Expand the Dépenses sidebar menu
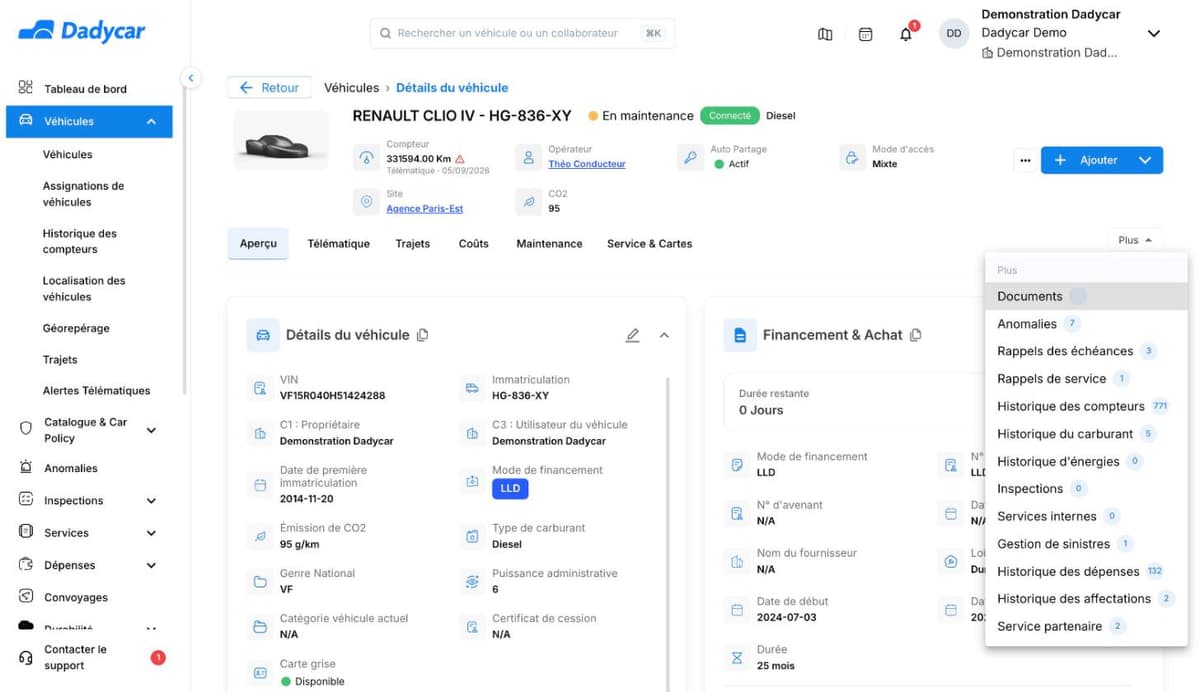1200x692 pixels. [x=151, y=565]
